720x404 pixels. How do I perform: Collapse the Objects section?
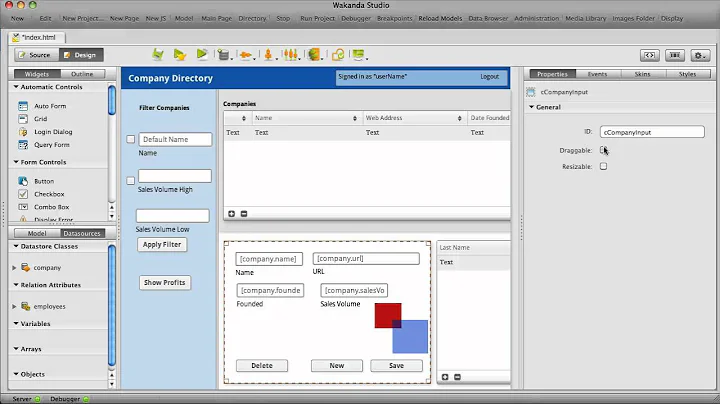click(x=16, y=374)
